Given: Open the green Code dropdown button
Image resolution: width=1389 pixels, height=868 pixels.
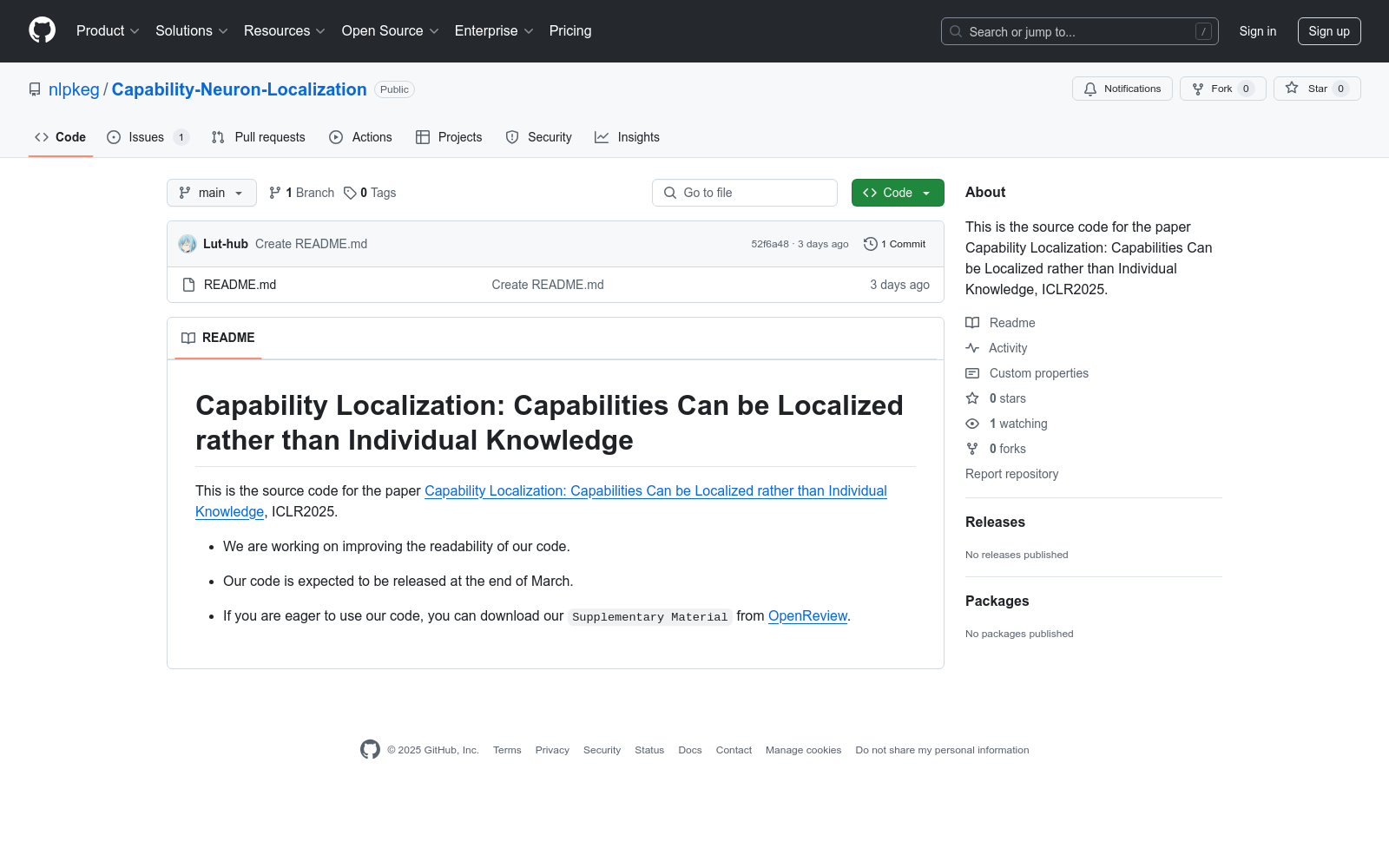Looking at the screenshot, I should [x=898, y=193].
